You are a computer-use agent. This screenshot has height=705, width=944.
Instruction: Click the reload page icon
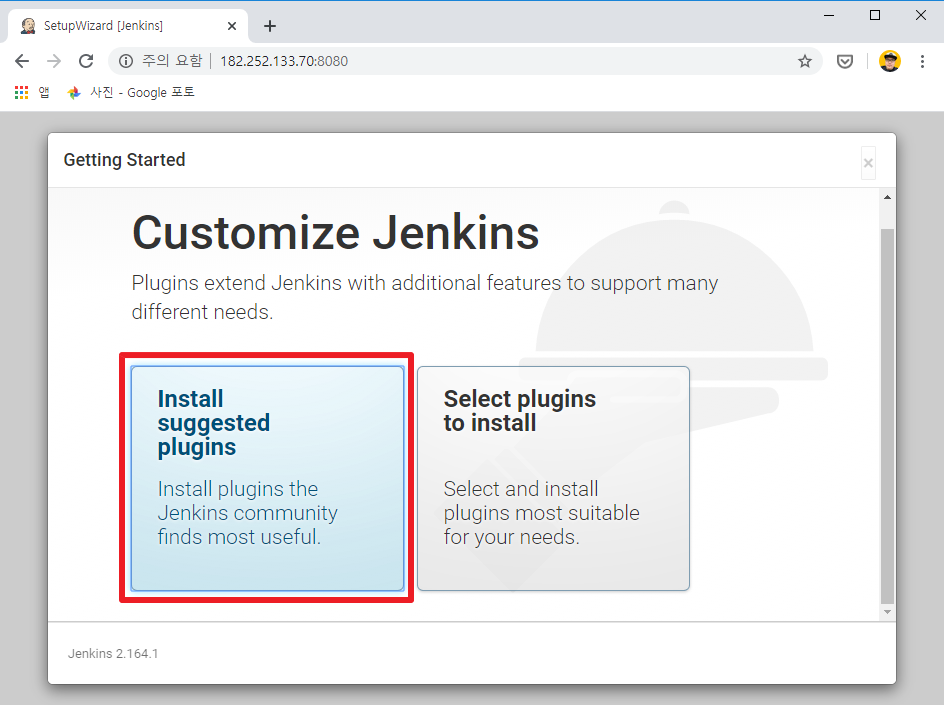click(x=86, y=61)
